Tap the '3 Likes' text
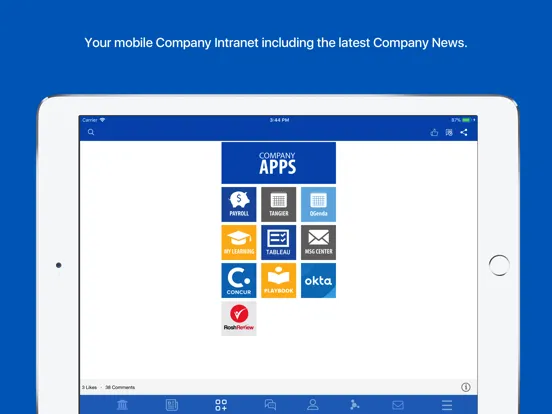Screen dimensions: 552x414 point(89,387)
